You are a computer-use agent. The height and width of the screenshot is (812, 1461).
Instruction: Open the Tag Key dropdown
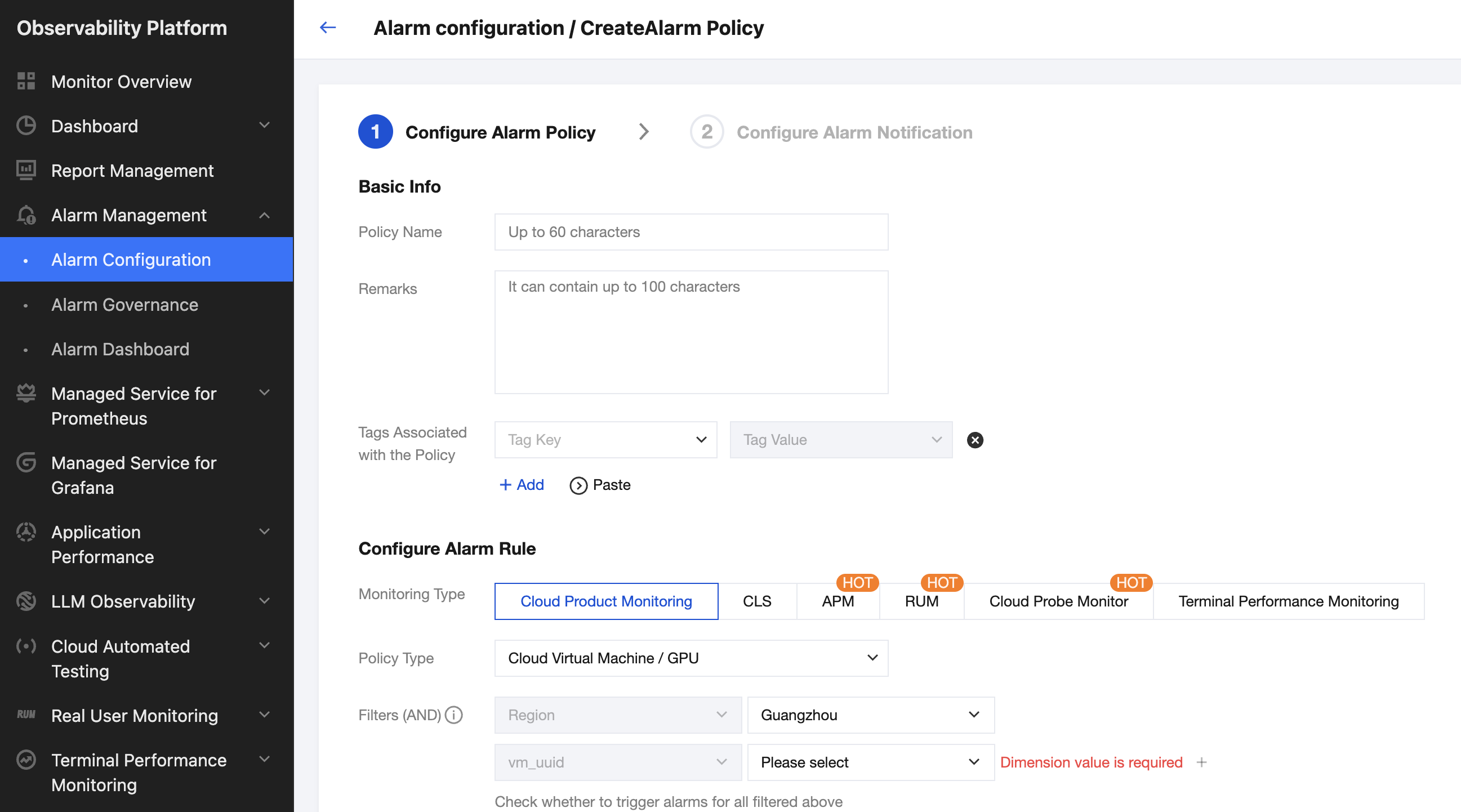pos(605,439)
